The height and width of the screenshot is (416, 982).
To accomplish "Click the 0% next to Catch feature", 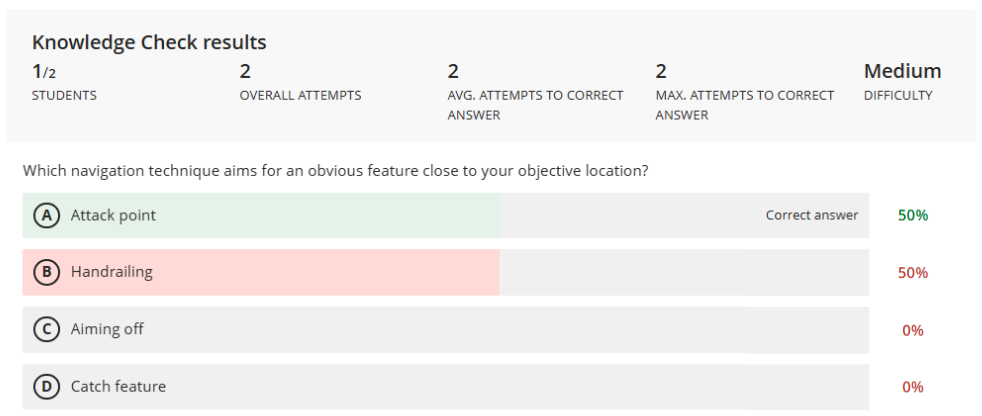I will tap(913, 387).
